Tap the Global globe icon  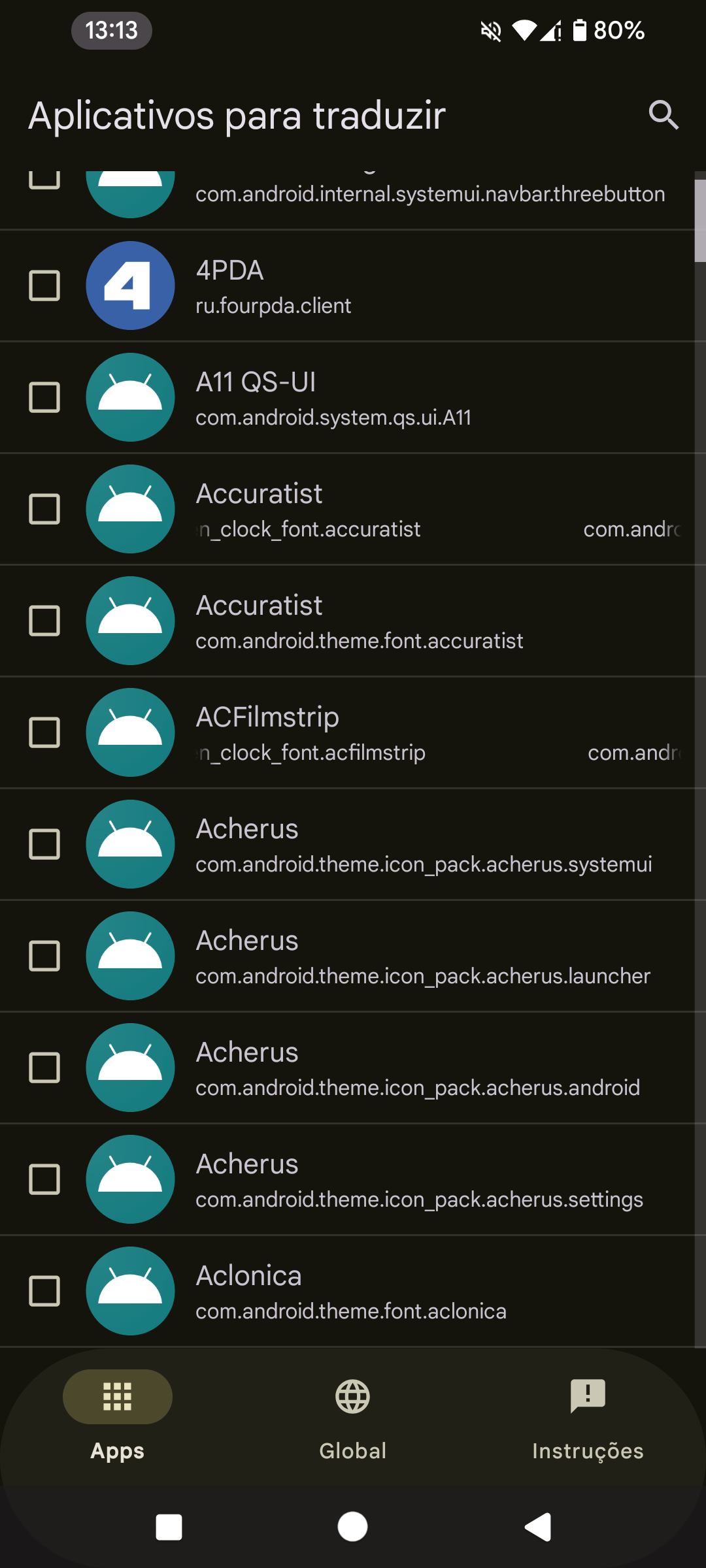click(x=352, y=1397)
